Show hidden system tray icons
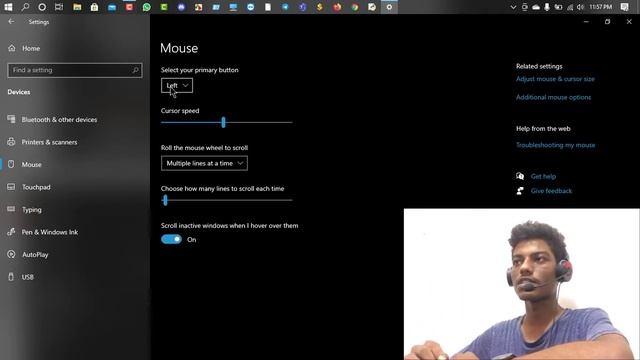The height and width of the screenshot is (360, 640). click(513, 7)
